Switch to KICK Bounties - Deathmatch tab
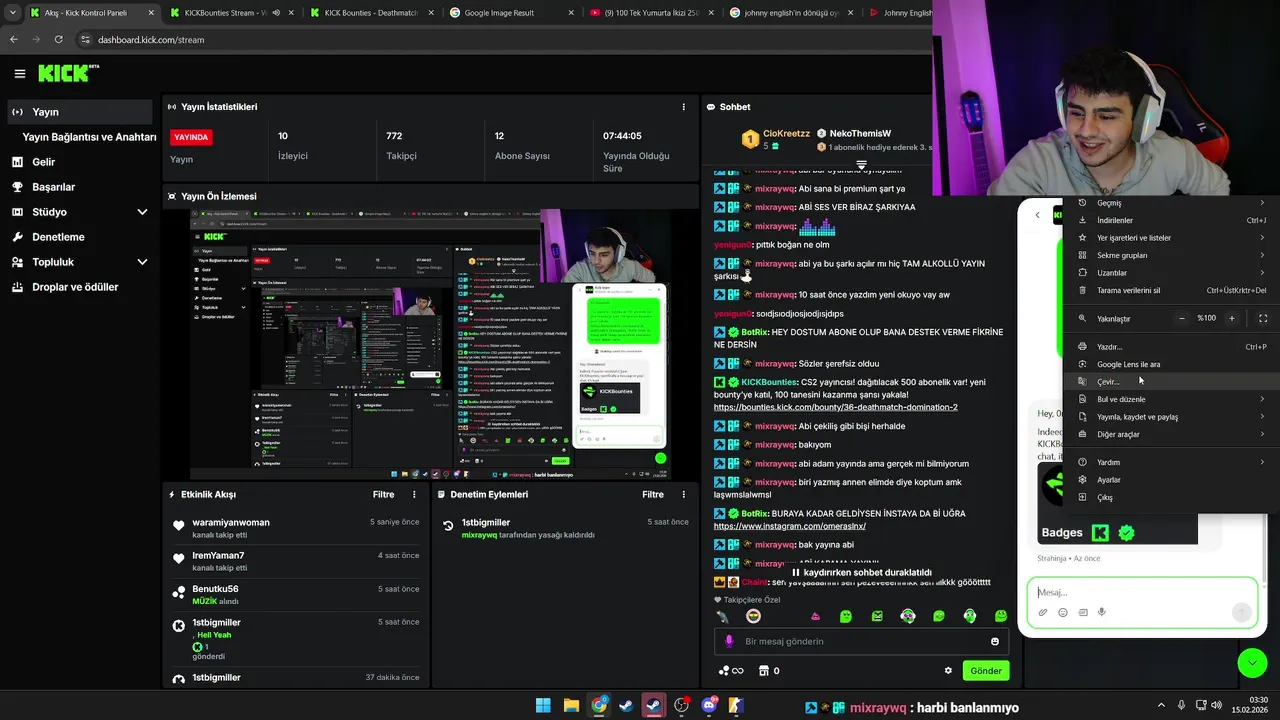This screenshot has width=1280, height=720. (x=369, y=13)
